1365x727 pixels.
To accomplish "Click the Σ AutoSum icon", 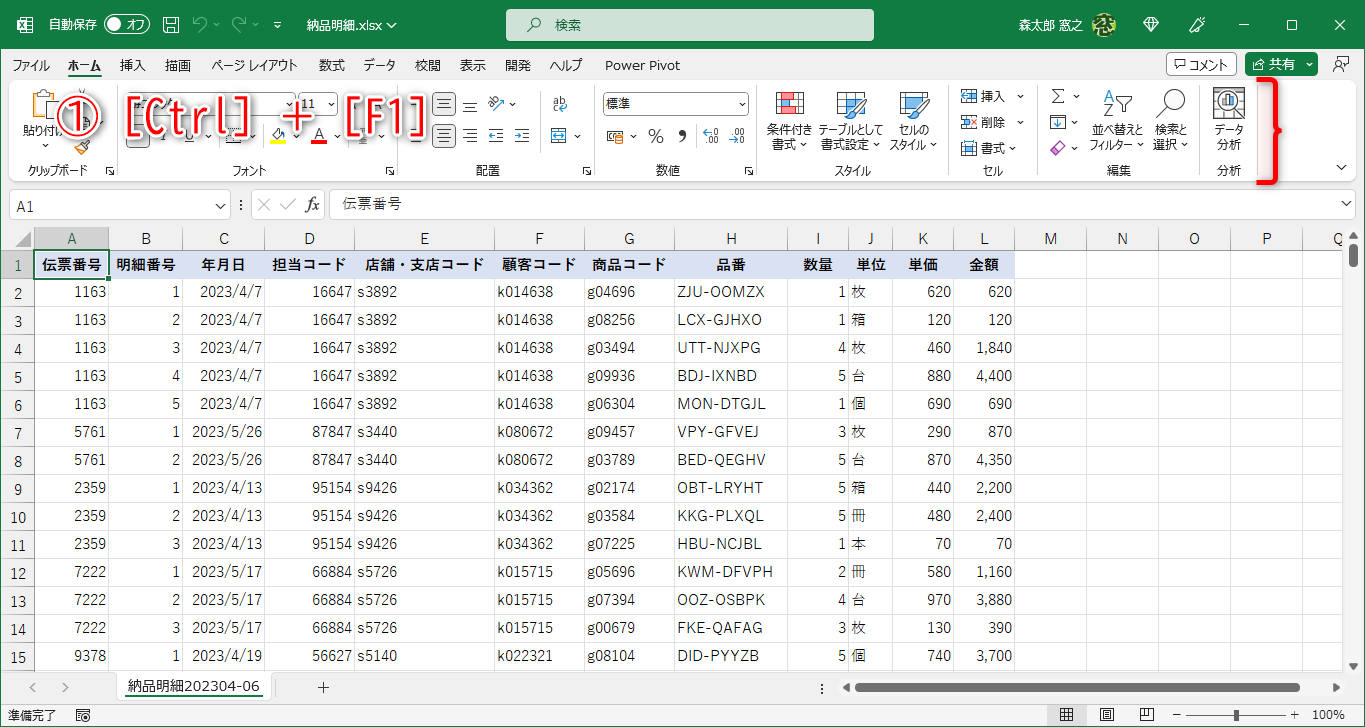I will (x=1057, y=96).
